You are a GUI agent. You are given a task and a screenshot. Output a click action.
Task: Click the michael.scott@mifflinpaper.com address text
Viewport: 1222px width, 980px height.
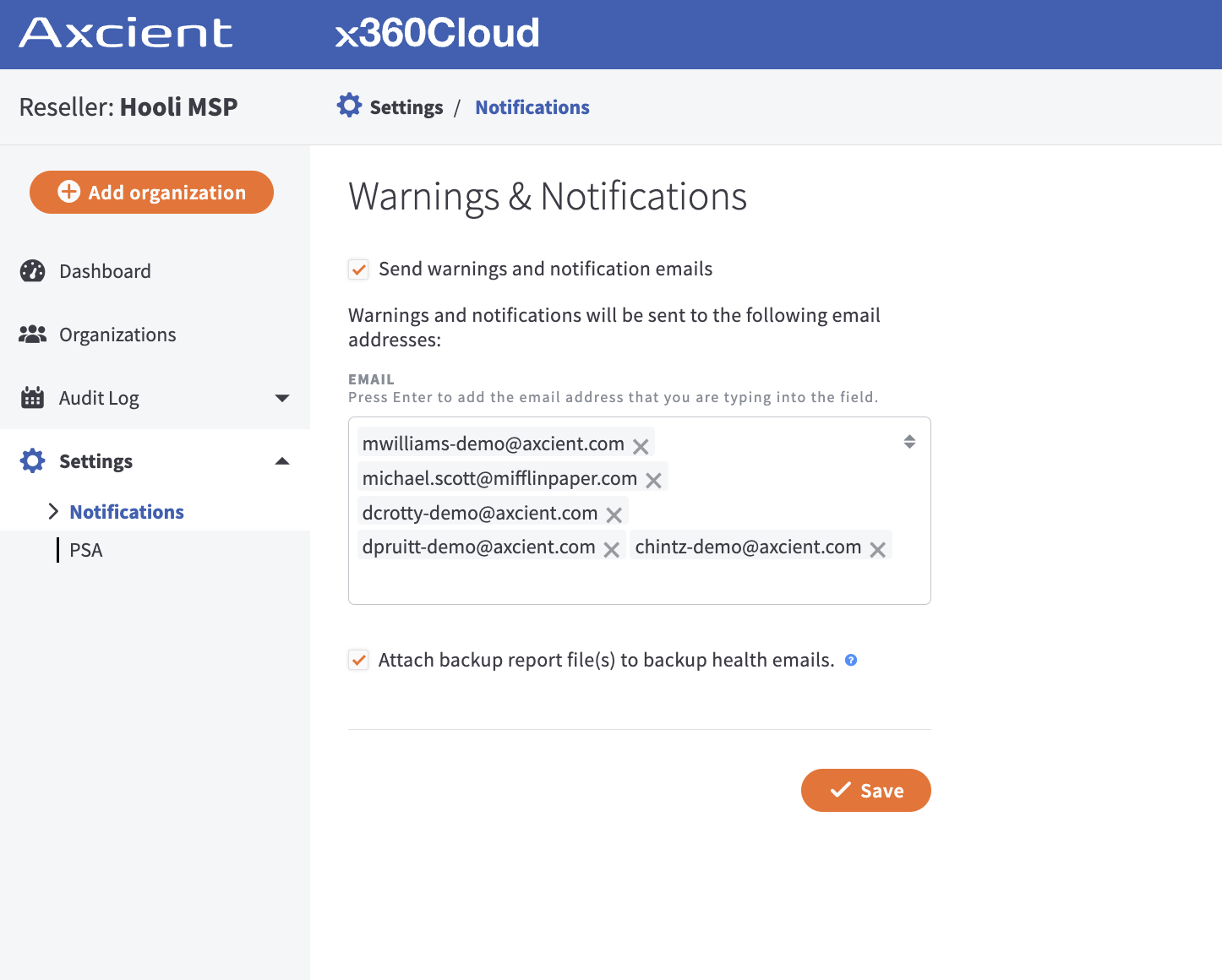(x=499, y=478)
